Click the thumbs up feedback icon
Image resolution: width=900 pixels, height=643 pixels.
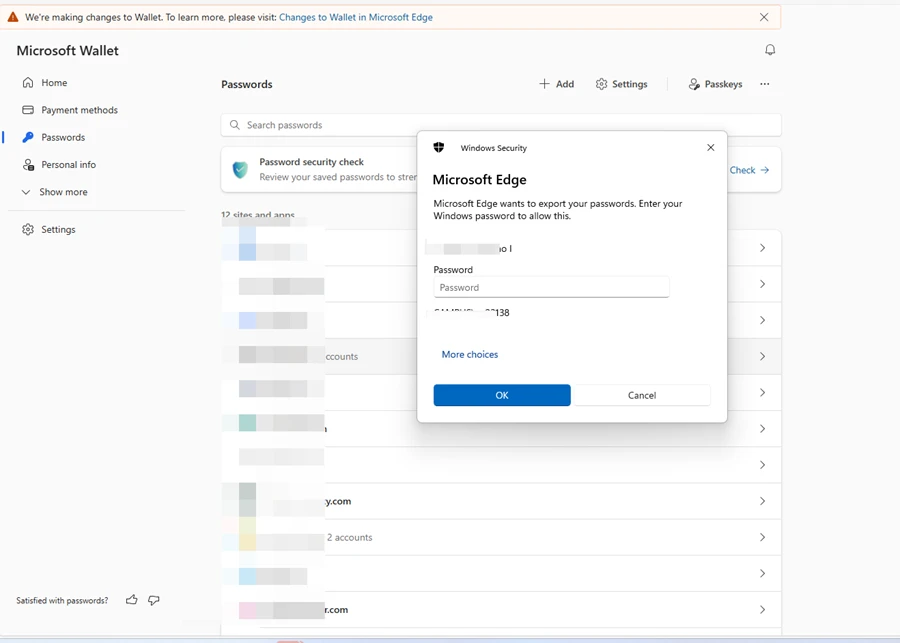tap(132, 600)
